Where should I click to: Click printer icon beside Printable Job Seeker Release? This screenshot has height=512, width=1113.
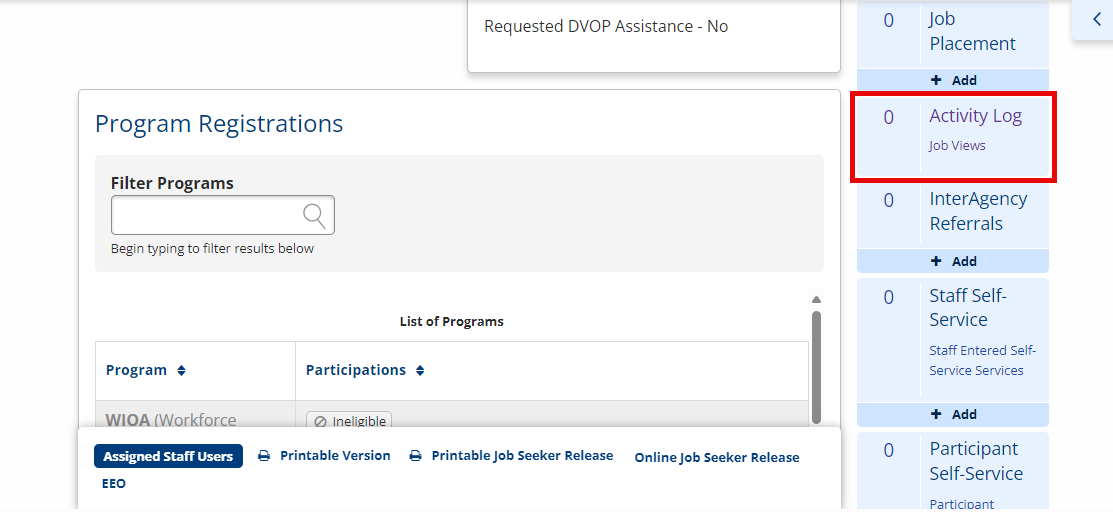[x=415, y=456]
